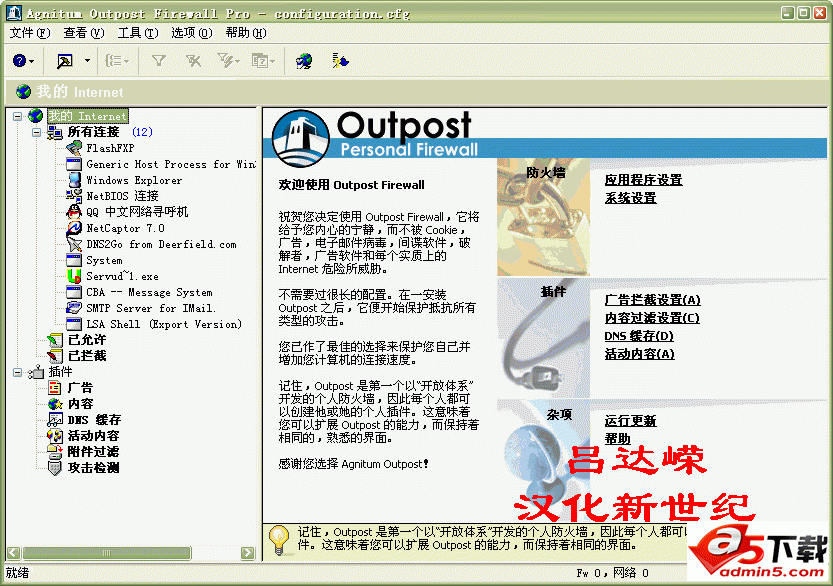Click the 广告 plugin icon

[x=55, y=388]
